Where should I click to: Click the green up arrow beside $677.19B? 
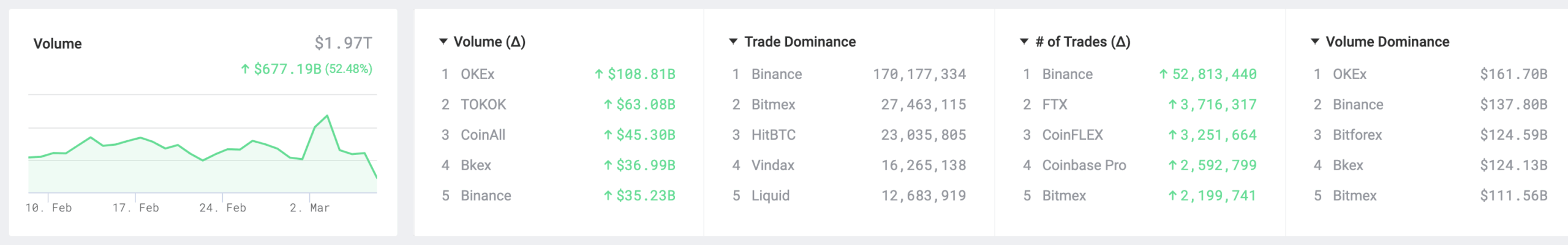point(245,69)
